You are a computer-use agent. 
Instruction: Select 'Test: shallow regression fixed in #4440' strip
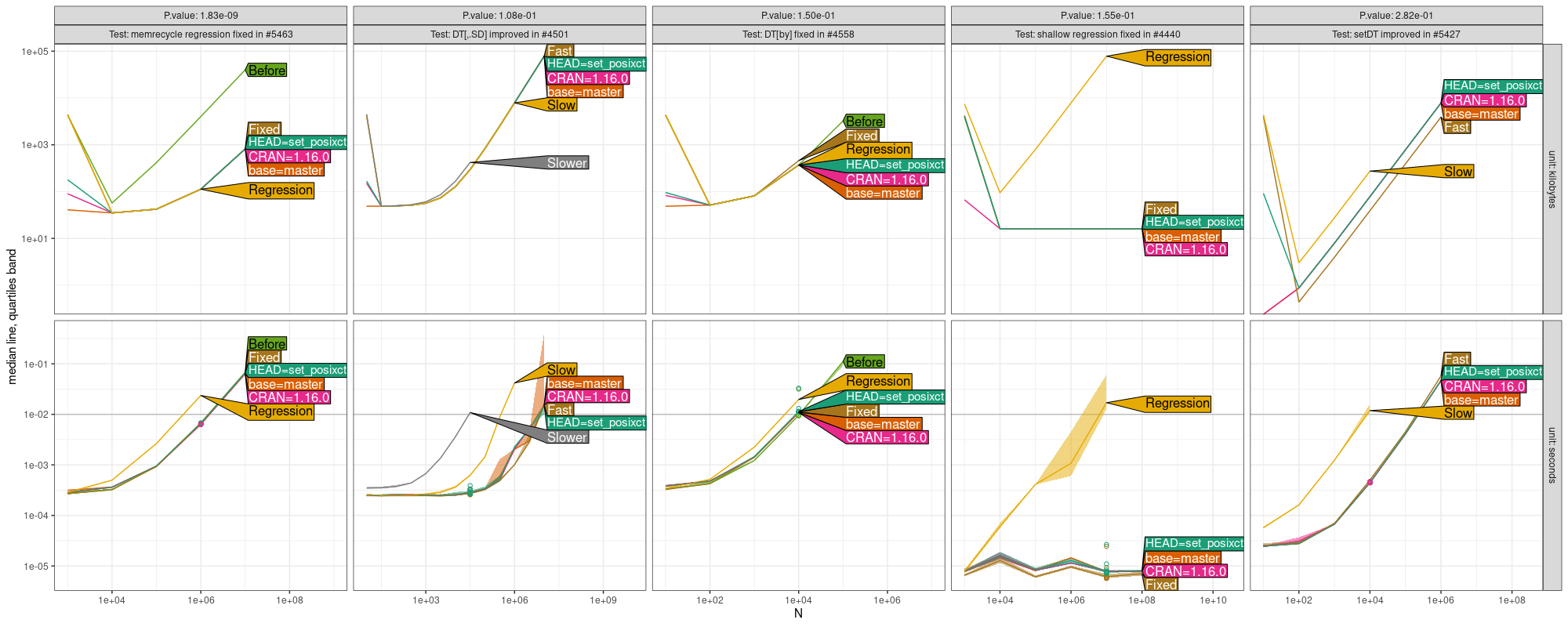click(1098, 34)
